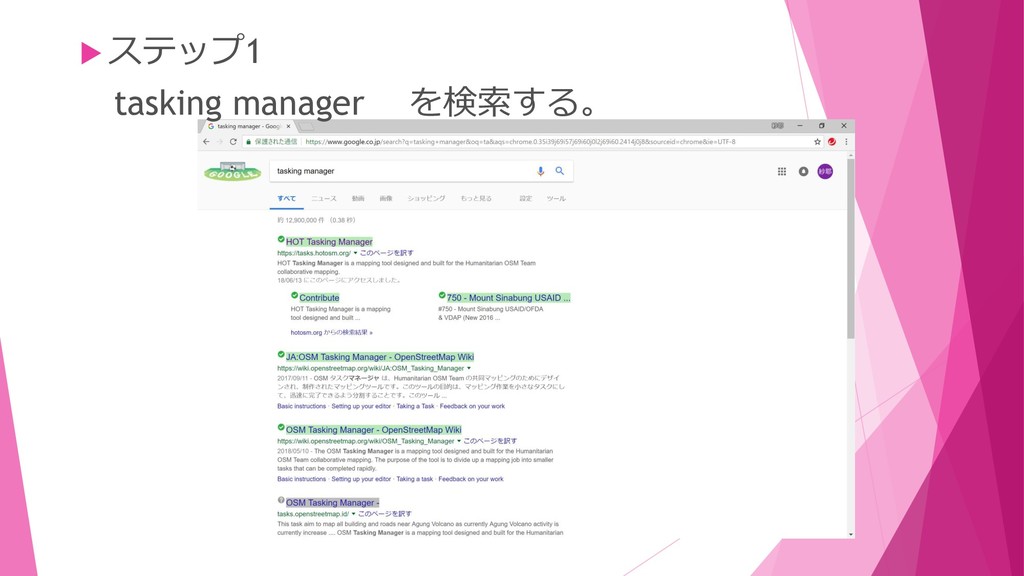Image resolution: width=1024 pixels, height=576 pixels.
Task: Bookmark page with the star icon
Action: point(817,142)
